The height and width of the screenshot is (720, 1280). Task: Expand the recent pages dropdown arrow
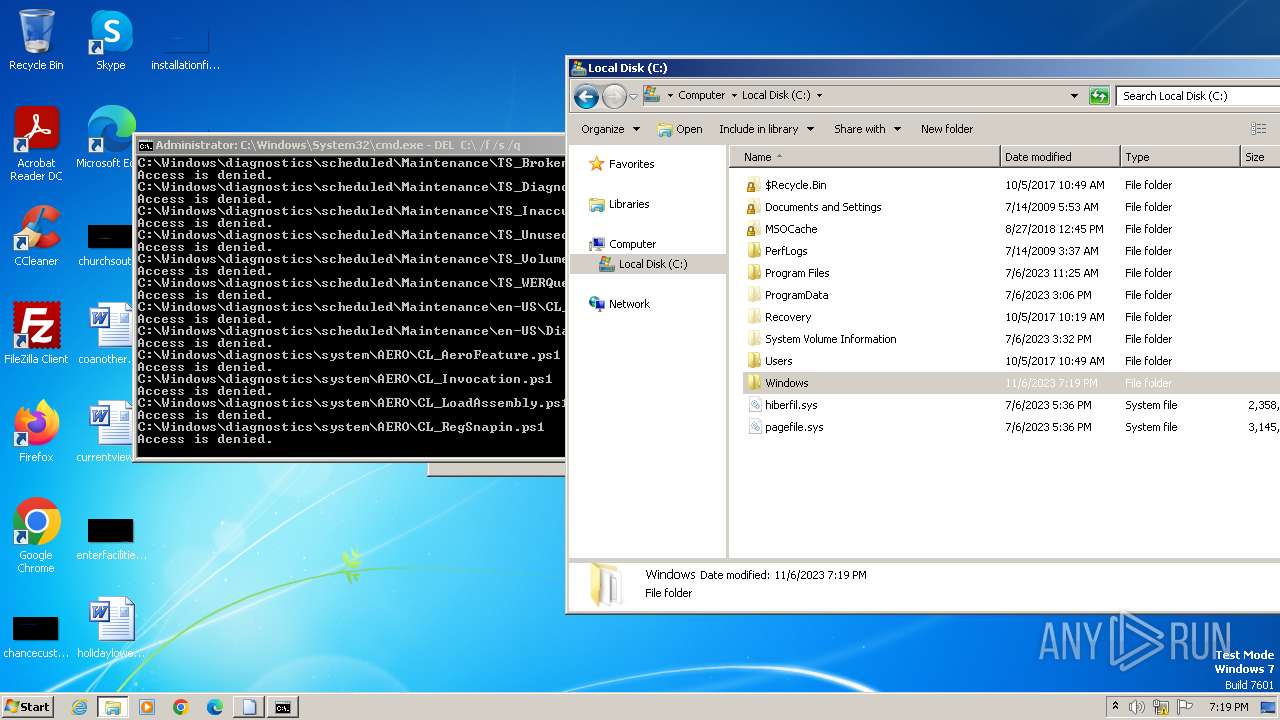633,97
